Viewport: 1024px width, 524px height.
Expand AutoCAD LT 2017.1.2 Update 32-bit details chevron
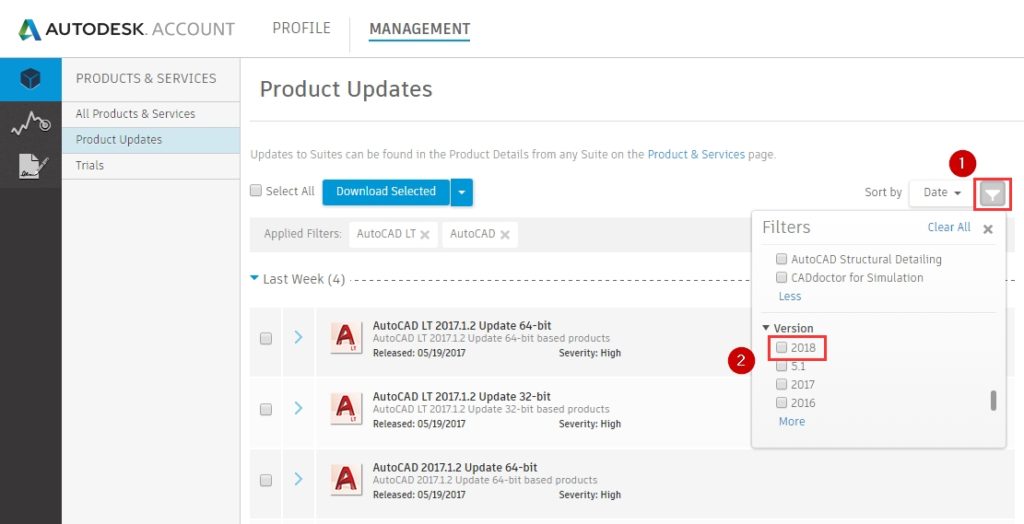tap(298, 409)
